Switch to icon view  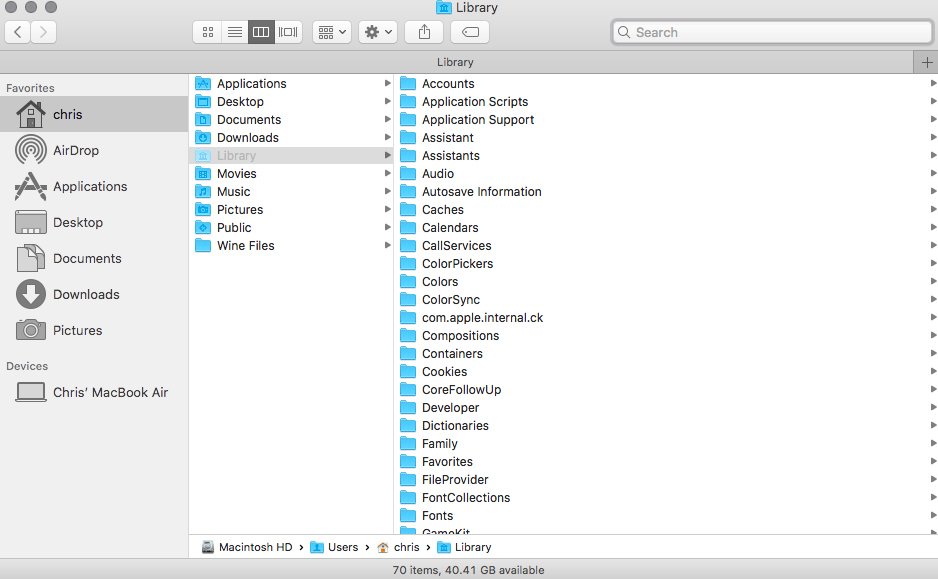tap(208, 32)
